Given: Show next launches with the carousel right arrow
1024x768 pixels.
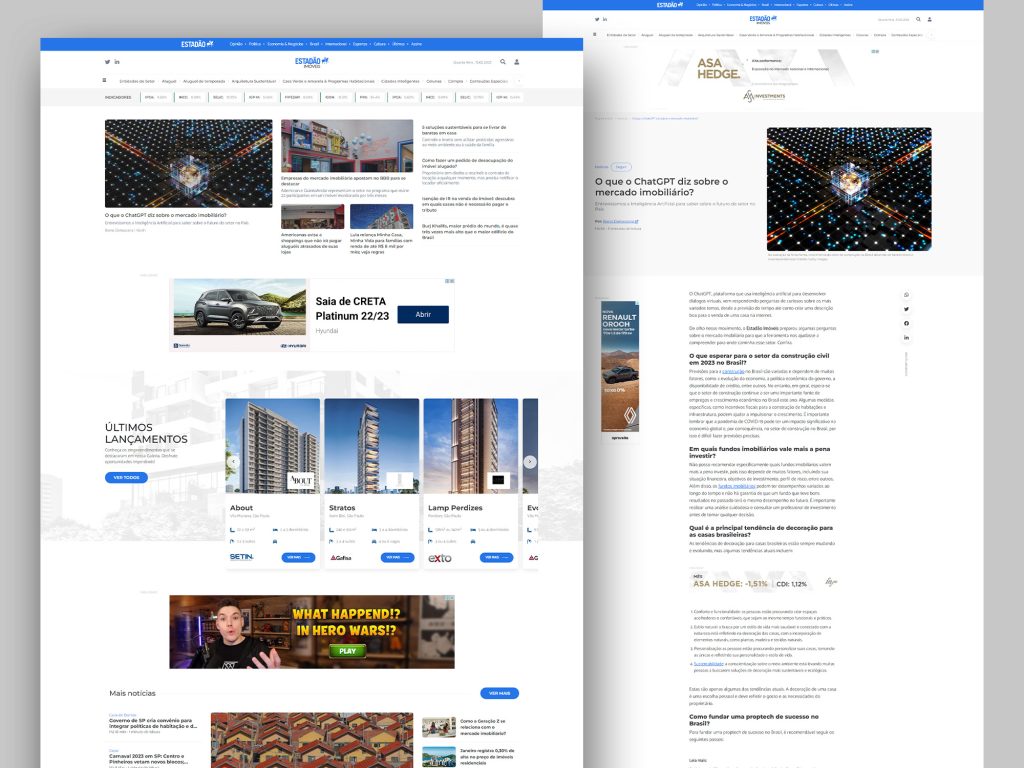Looking at the screenshot, I should tap(530, 462).
